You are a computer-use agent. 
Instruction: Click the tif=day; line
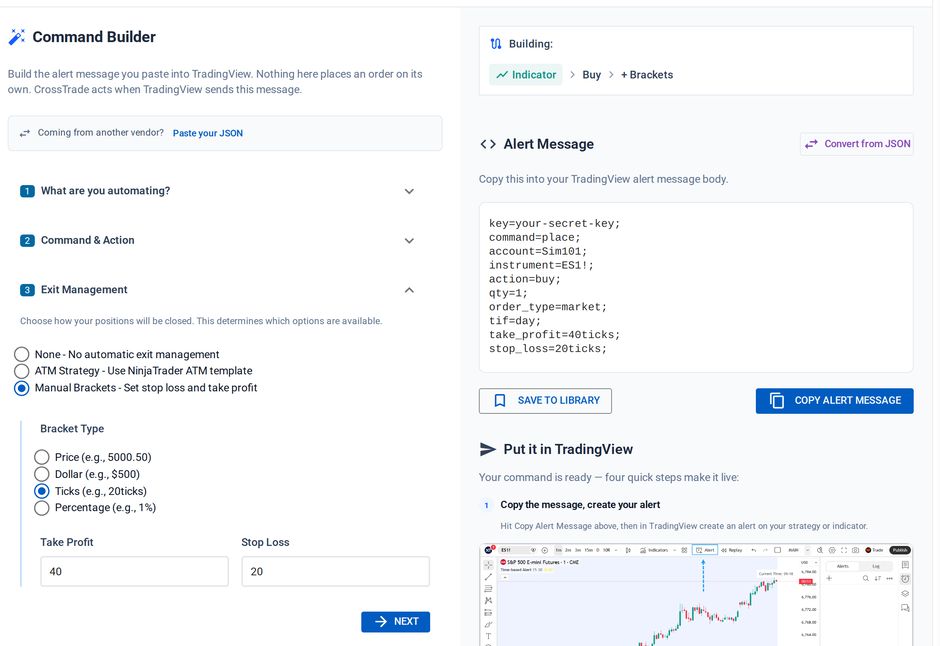(x=515, y=321)
